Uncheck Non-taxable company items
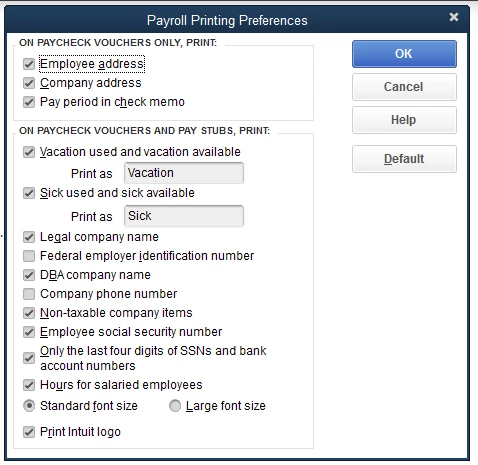The image size is (478, 465). (29, 313)
